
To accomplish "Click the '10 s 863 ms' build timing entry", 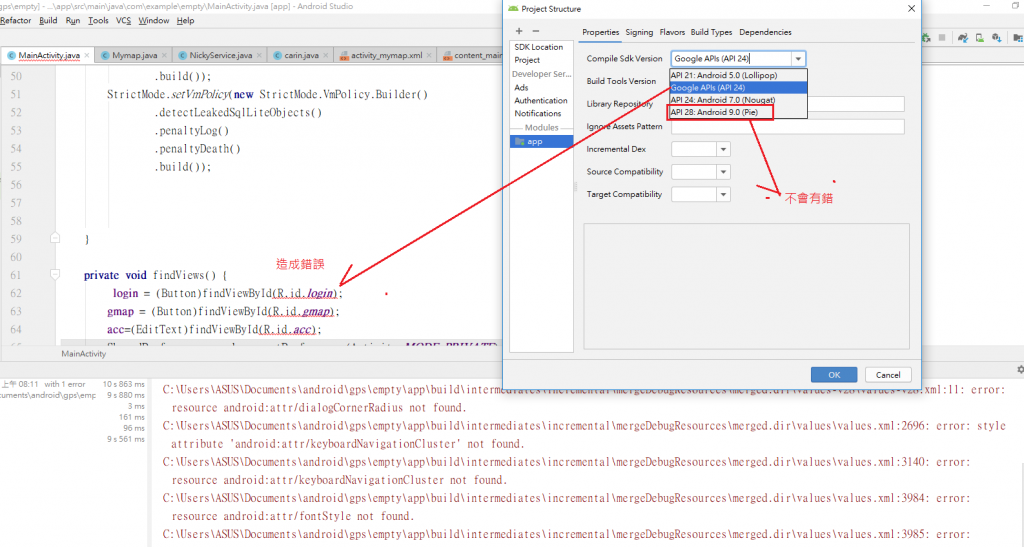I will [123, 384].
